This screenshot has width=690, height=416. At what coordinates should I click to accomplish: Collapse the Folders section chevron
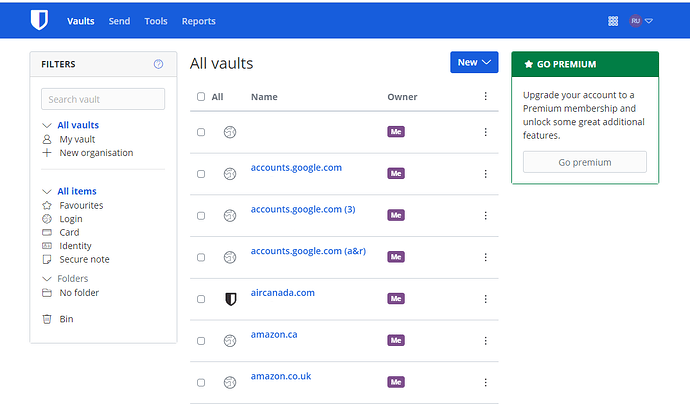47,279
